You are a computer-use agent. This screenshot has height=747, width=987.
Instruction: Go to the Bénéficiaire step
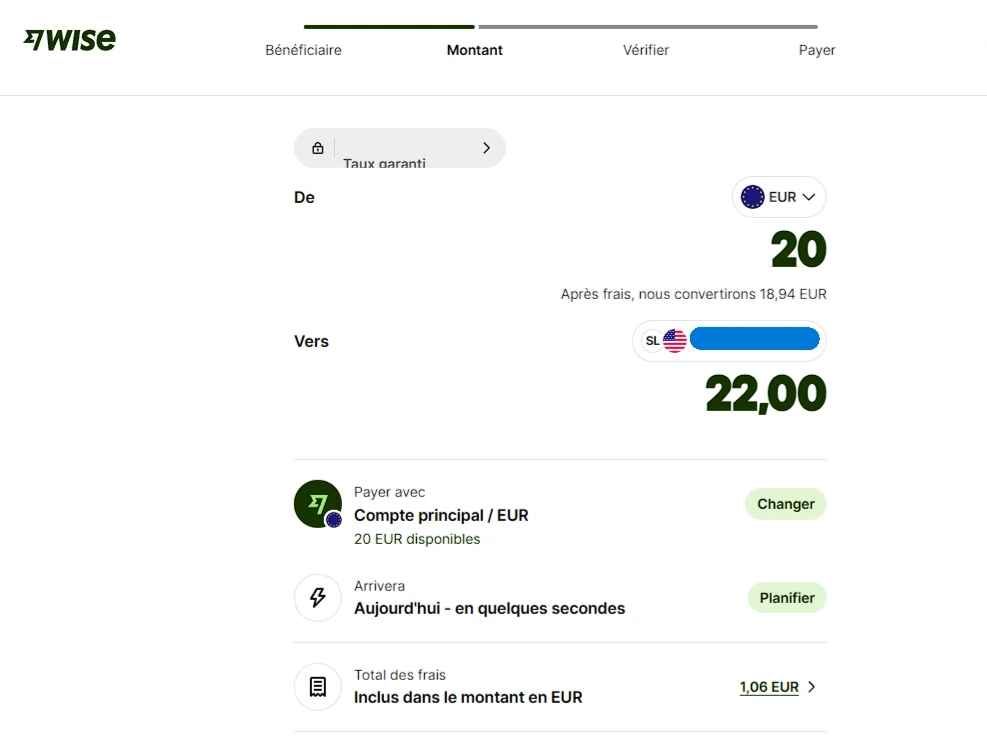303,50
